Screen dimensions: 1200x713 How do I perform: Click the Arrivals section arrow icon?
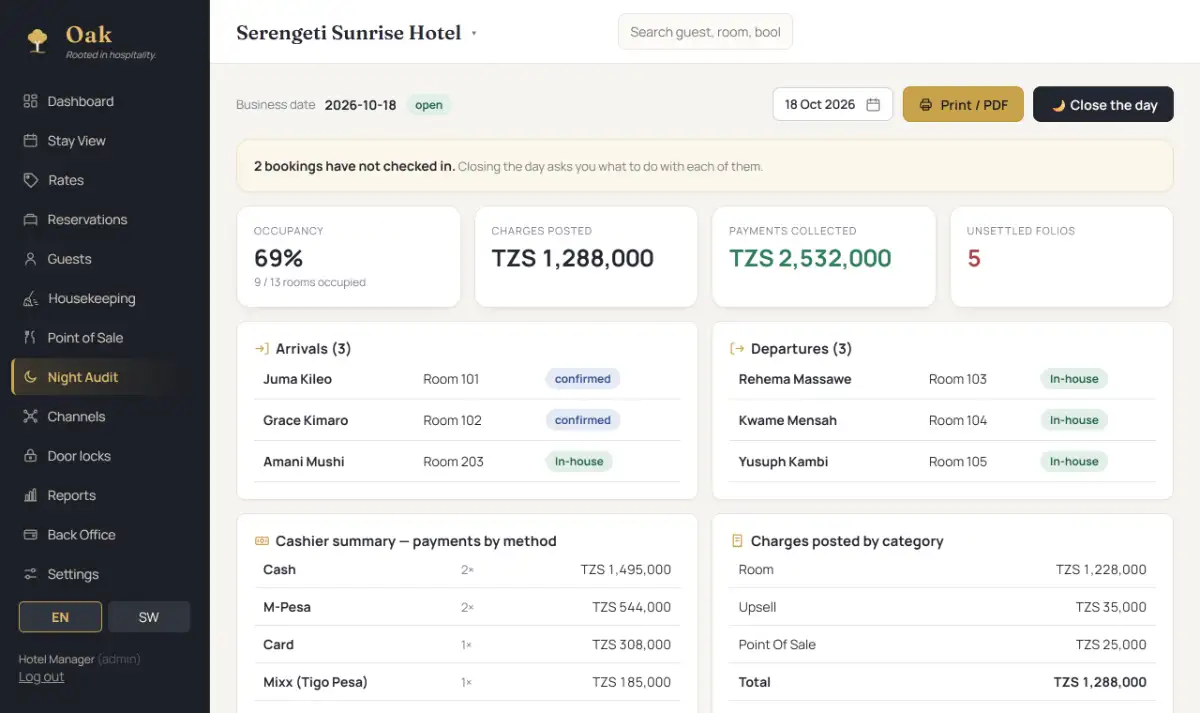click(x=262, y=349)
